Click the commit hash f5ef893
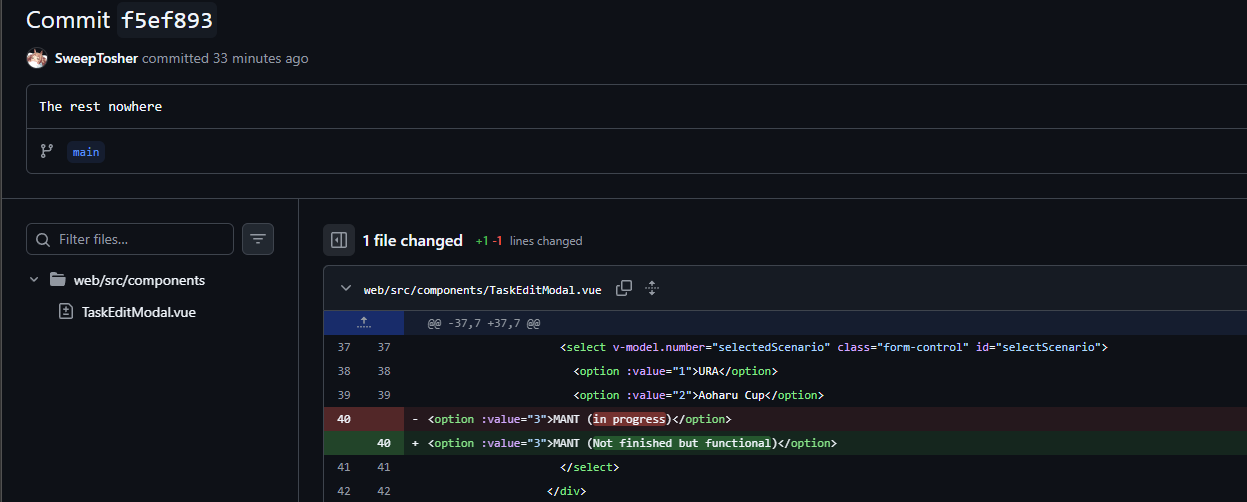Viewport: 1247px width, 502px height. pos(166,19)
